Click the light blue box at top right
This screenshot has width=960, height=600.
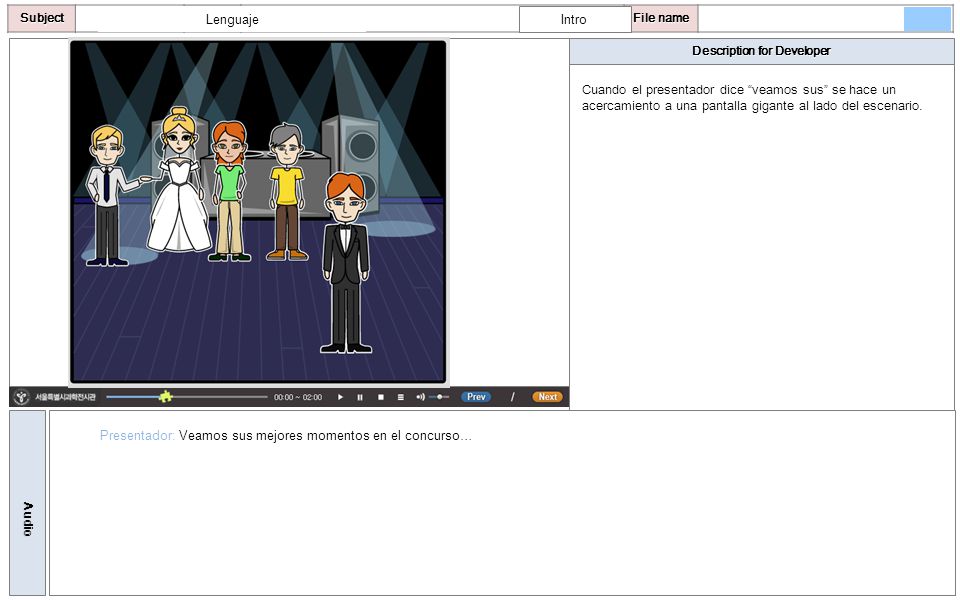tap(928, 19)
